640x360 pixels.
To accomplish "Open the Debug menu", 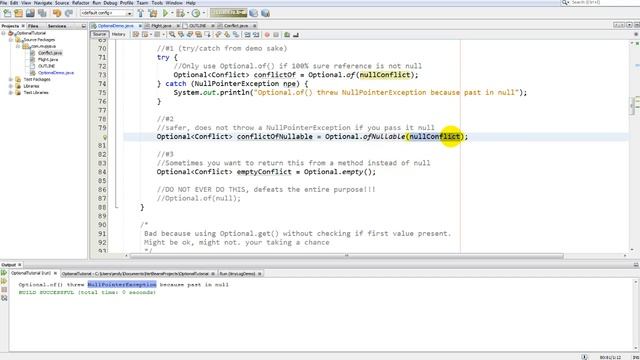I will (110, 3).
